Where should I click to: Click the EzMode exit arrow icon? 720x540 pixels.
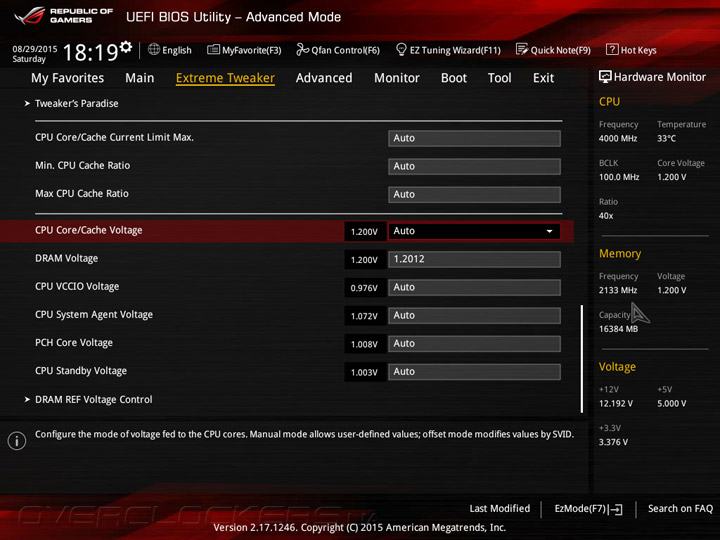click(616, 509)
